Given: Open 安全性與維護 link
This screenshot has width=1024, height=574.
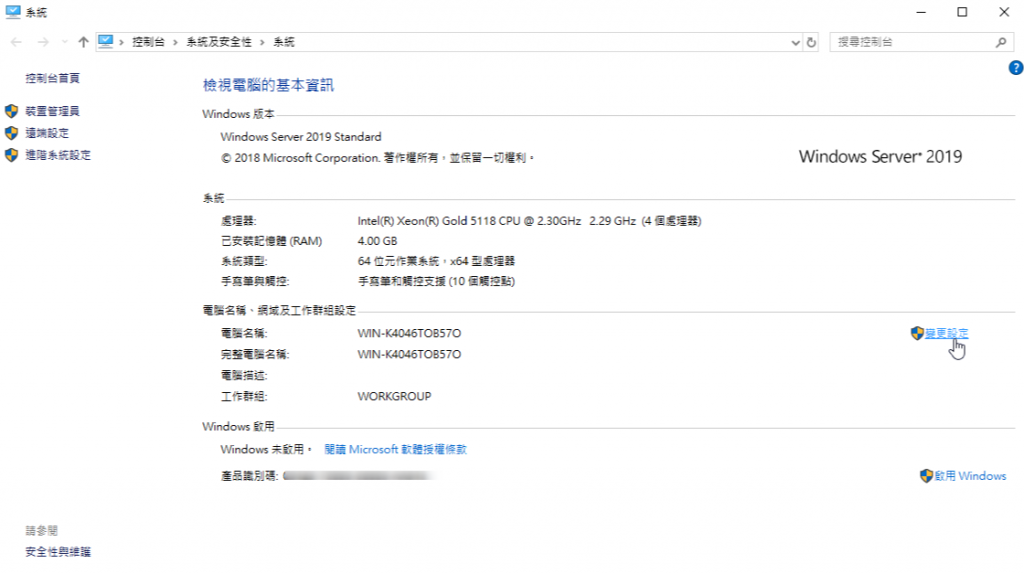Looking at the screenshot, I should pyautogui.click(x=58, y=552).
